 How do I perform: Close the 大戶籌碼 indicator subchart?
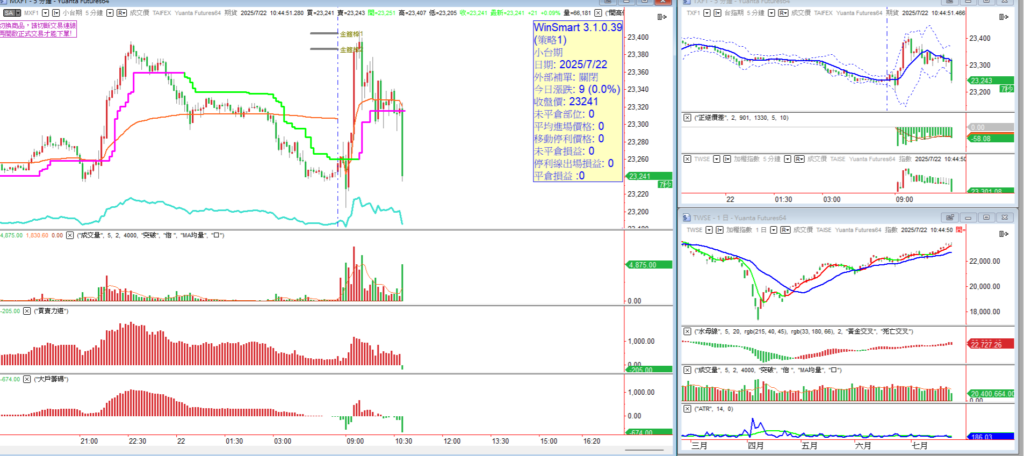pyautogui.click(x=27, y=379)
